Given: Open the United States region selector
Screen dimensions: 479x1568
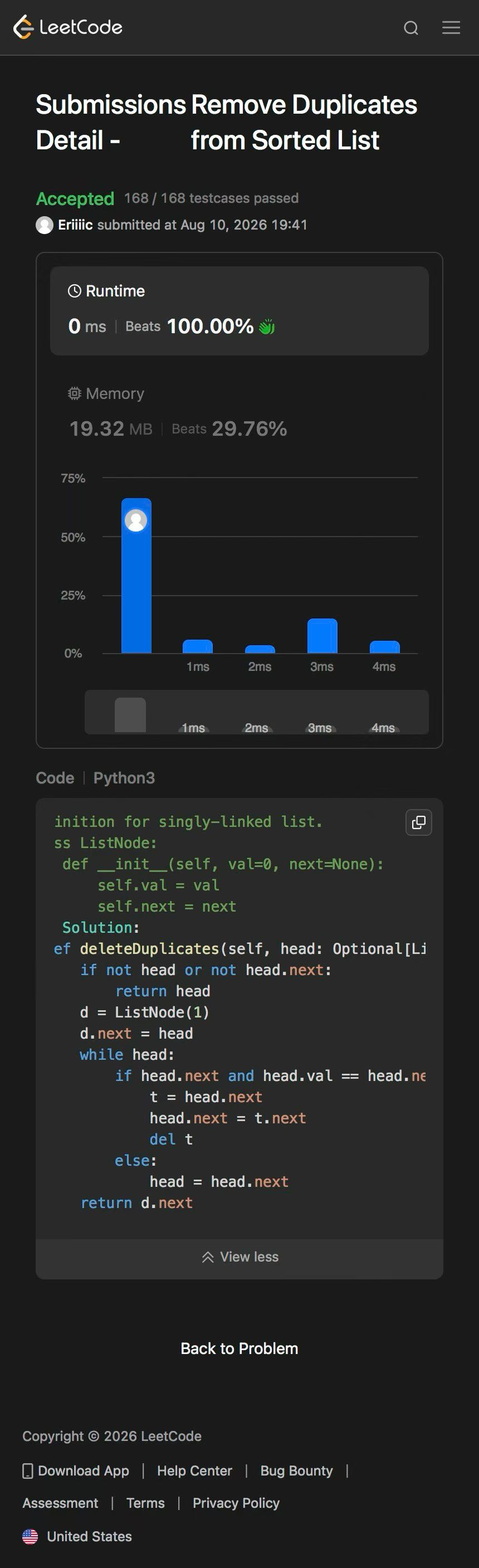Looking at the screenshot, I should pyautogui.click(x=77, y=1536).
